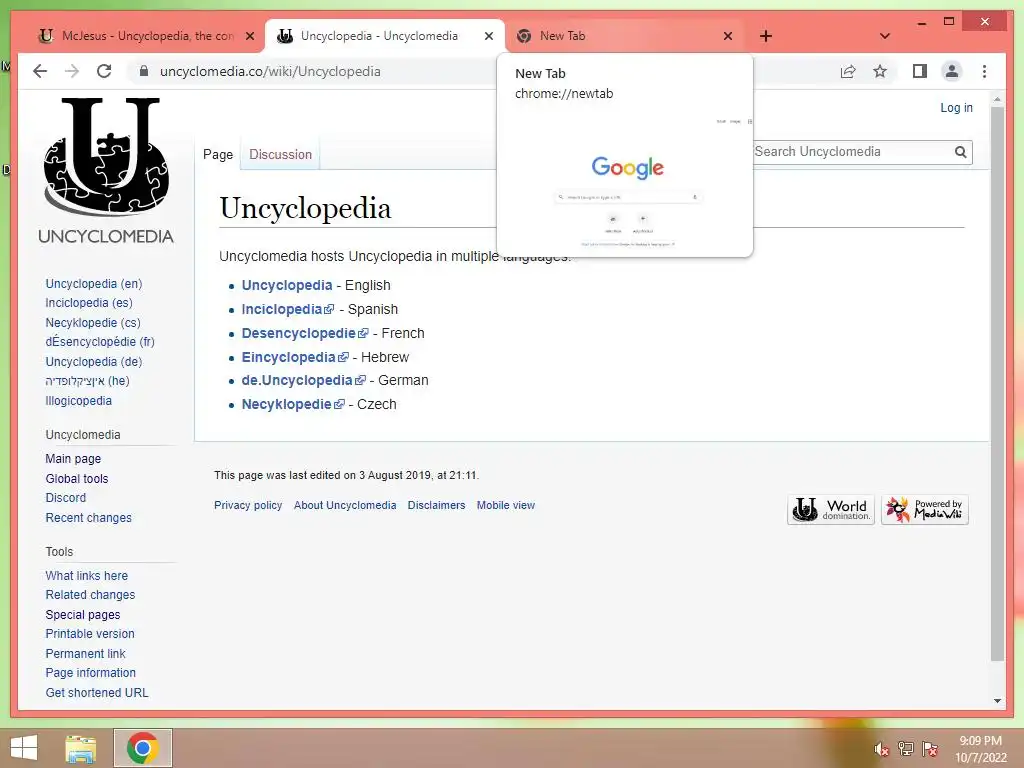The width and height of the screenshot is (1024, 768).
Task: Open Global tools link
Action: [76, 479]
